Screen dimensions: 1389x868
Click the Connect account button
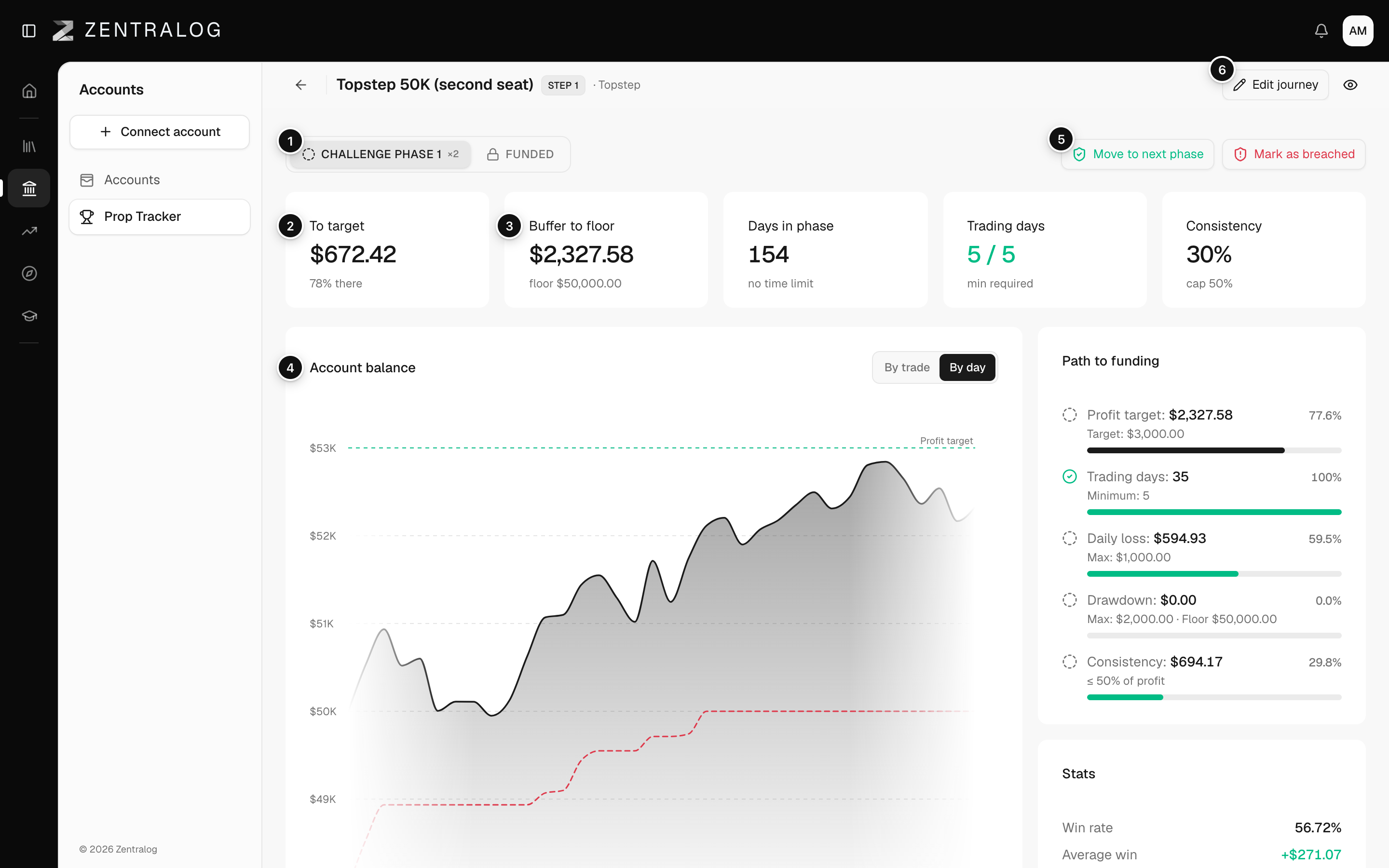pyautogui.click(x=160, y=132)
